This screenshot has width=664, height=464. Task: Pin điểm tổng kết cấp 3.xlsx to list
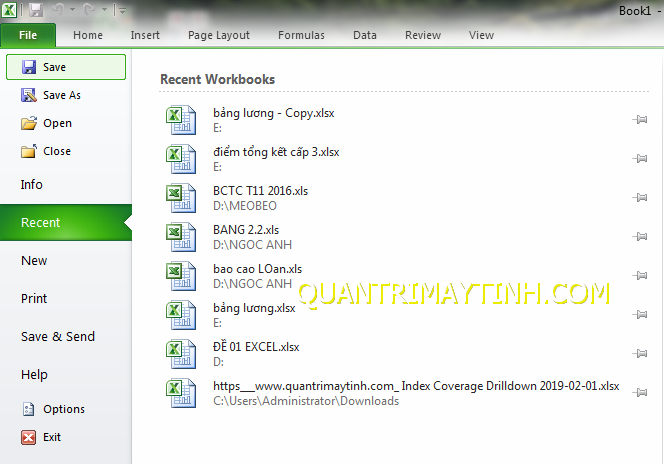(x=640, y=159)
